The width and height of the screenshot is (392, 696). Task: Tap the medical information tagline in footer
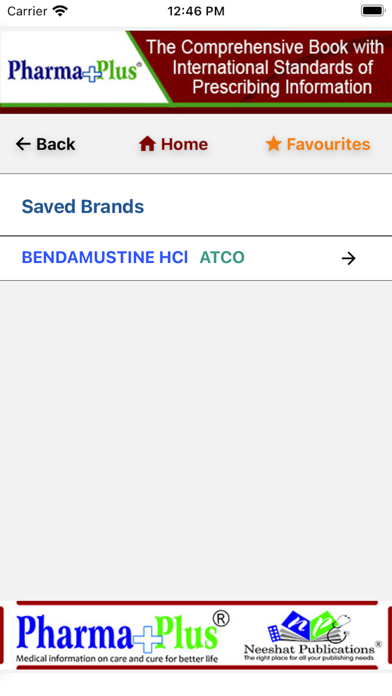click(x=117, y=659)
